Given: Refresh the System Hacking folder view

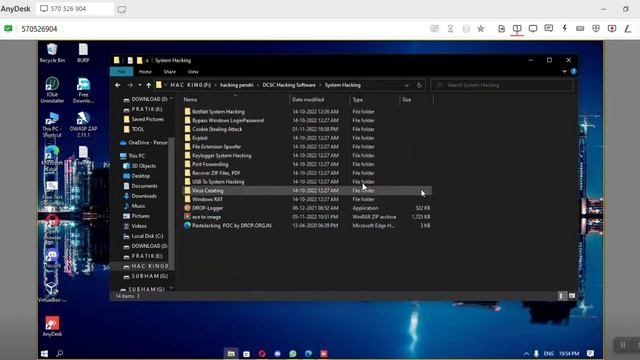Looking at the screenshot, I should tap(419, 85).
